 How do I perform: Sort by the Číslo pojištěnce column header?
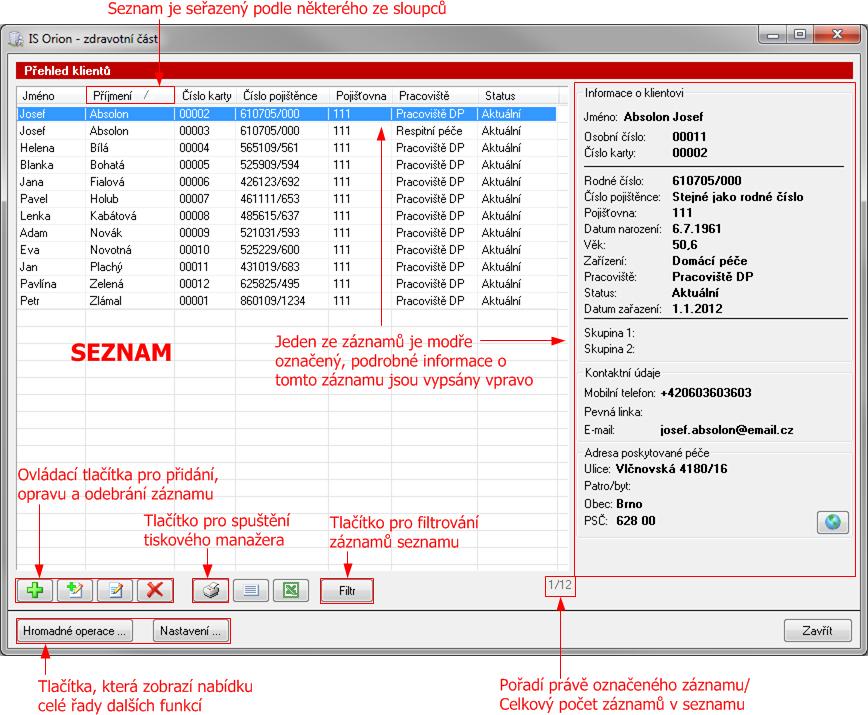282,96
